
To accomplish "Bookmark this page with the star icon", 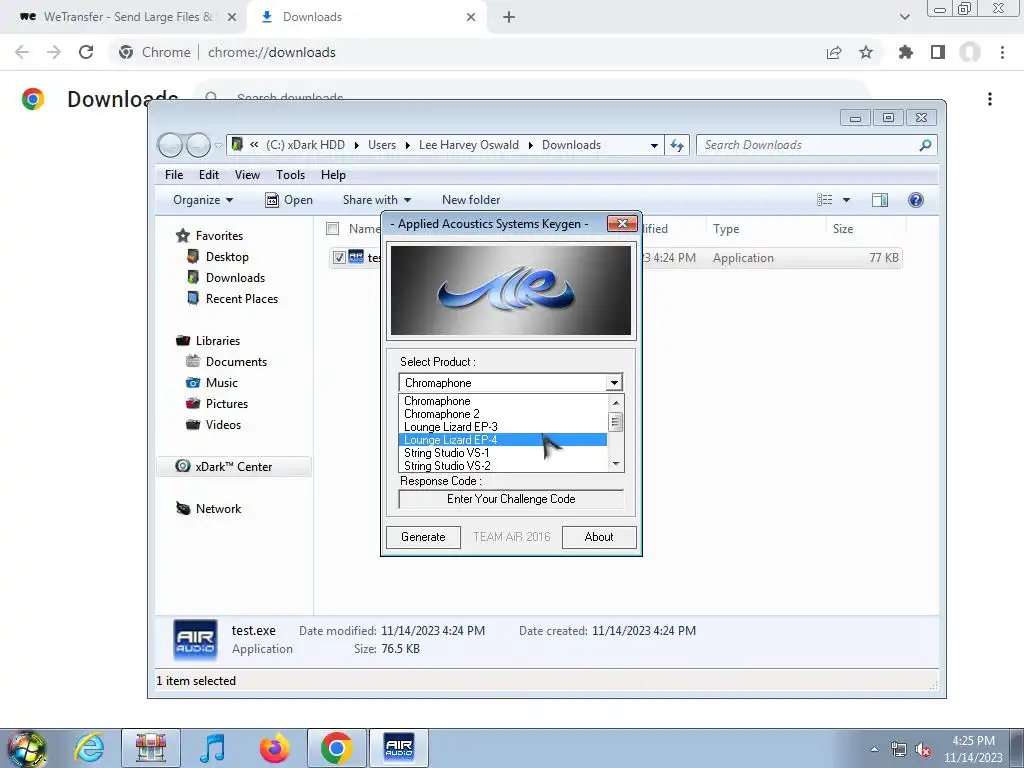I will tap(866, 52).
